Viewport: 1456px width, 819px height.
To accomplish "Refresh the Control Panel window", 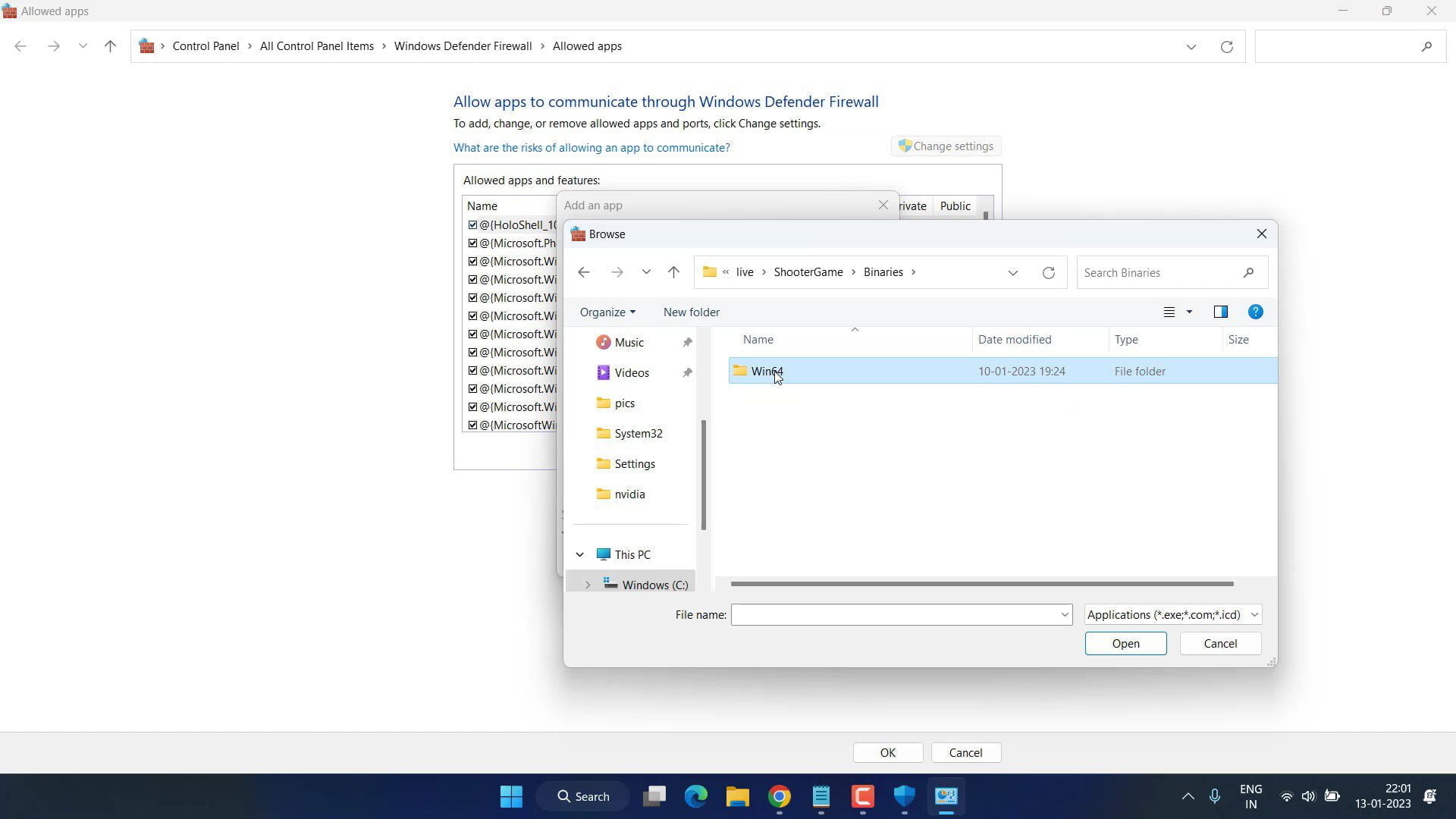I will tap(1226, 47).
